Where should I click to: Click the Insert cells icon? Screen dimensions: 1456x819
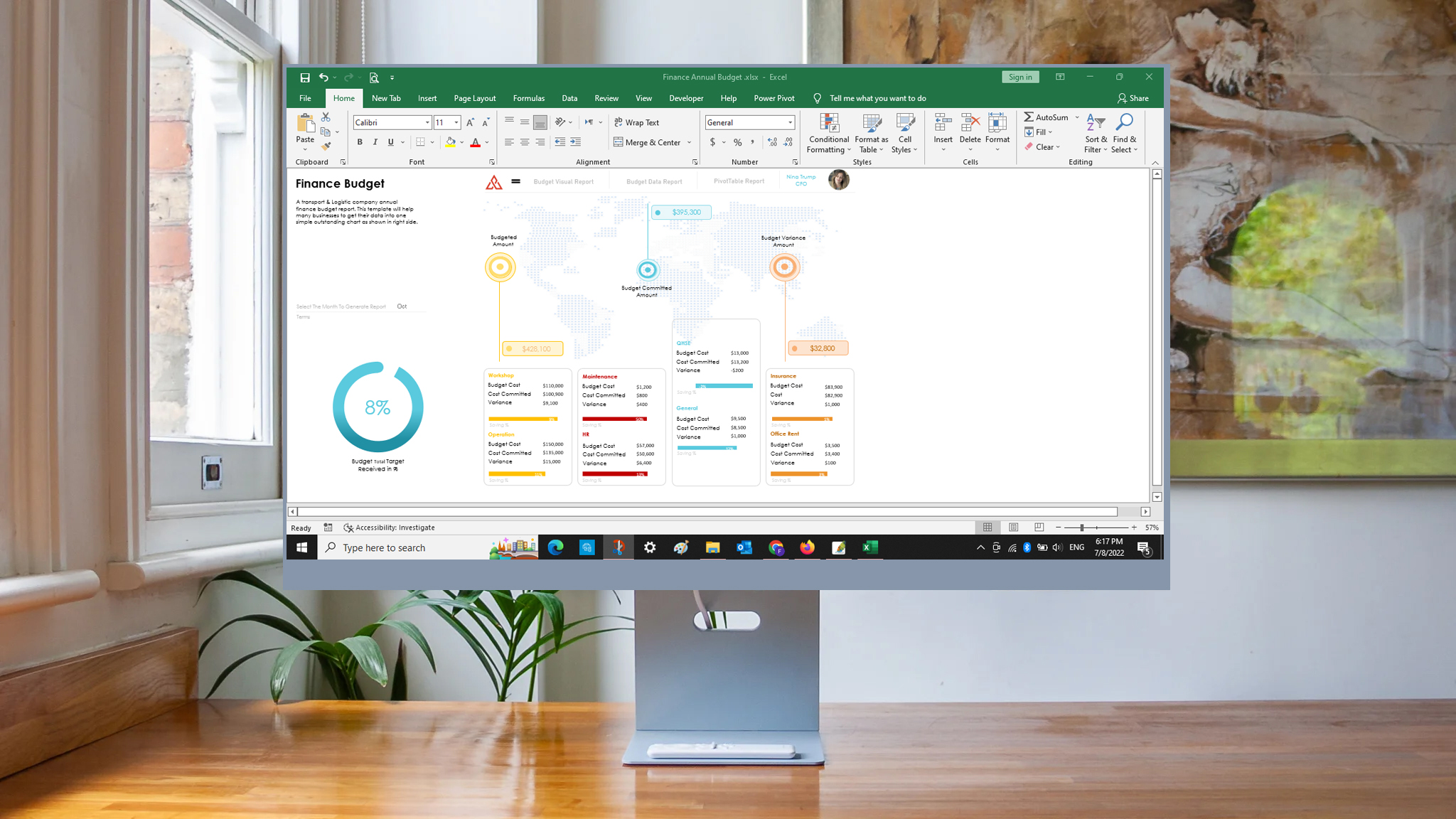coord(943,122)
